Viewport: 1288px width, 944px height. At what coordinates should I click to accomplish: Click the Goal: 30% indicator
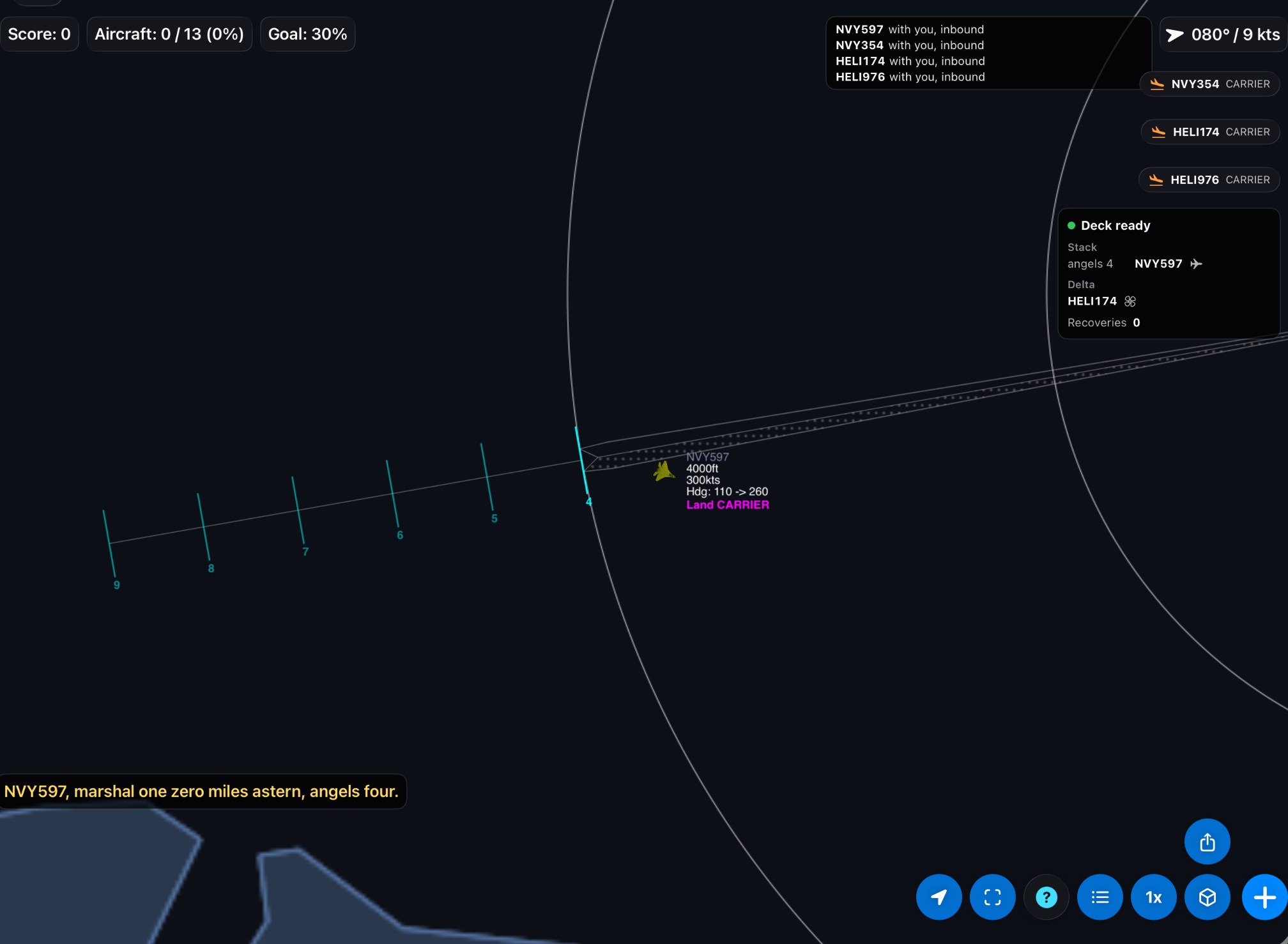pos(307,34)
